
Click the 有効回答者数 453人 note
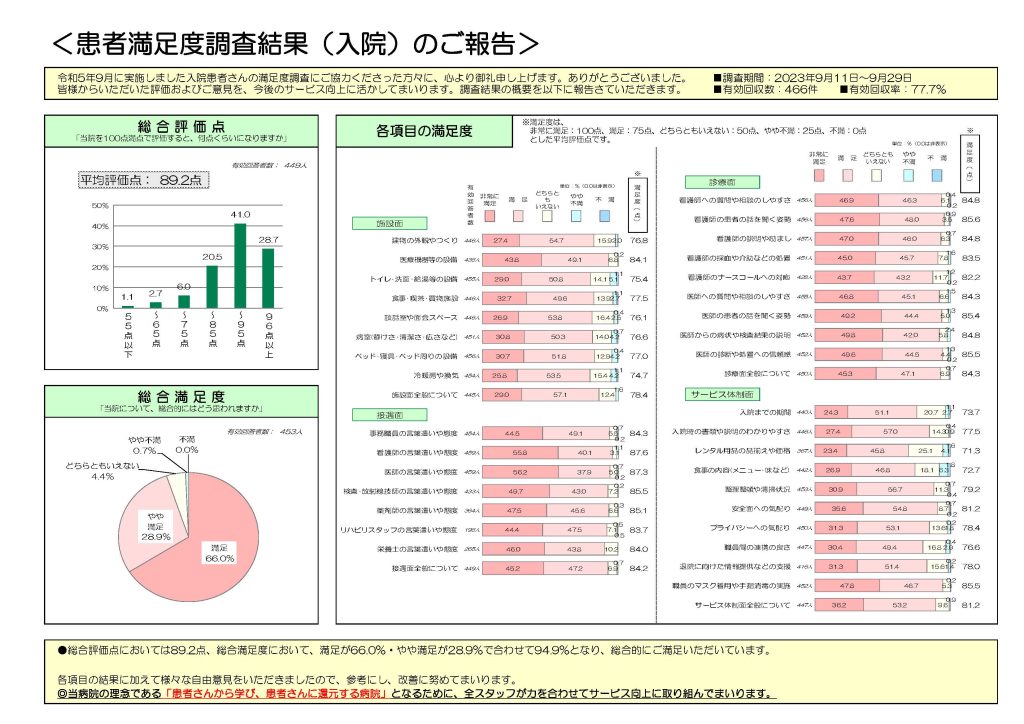264,432
